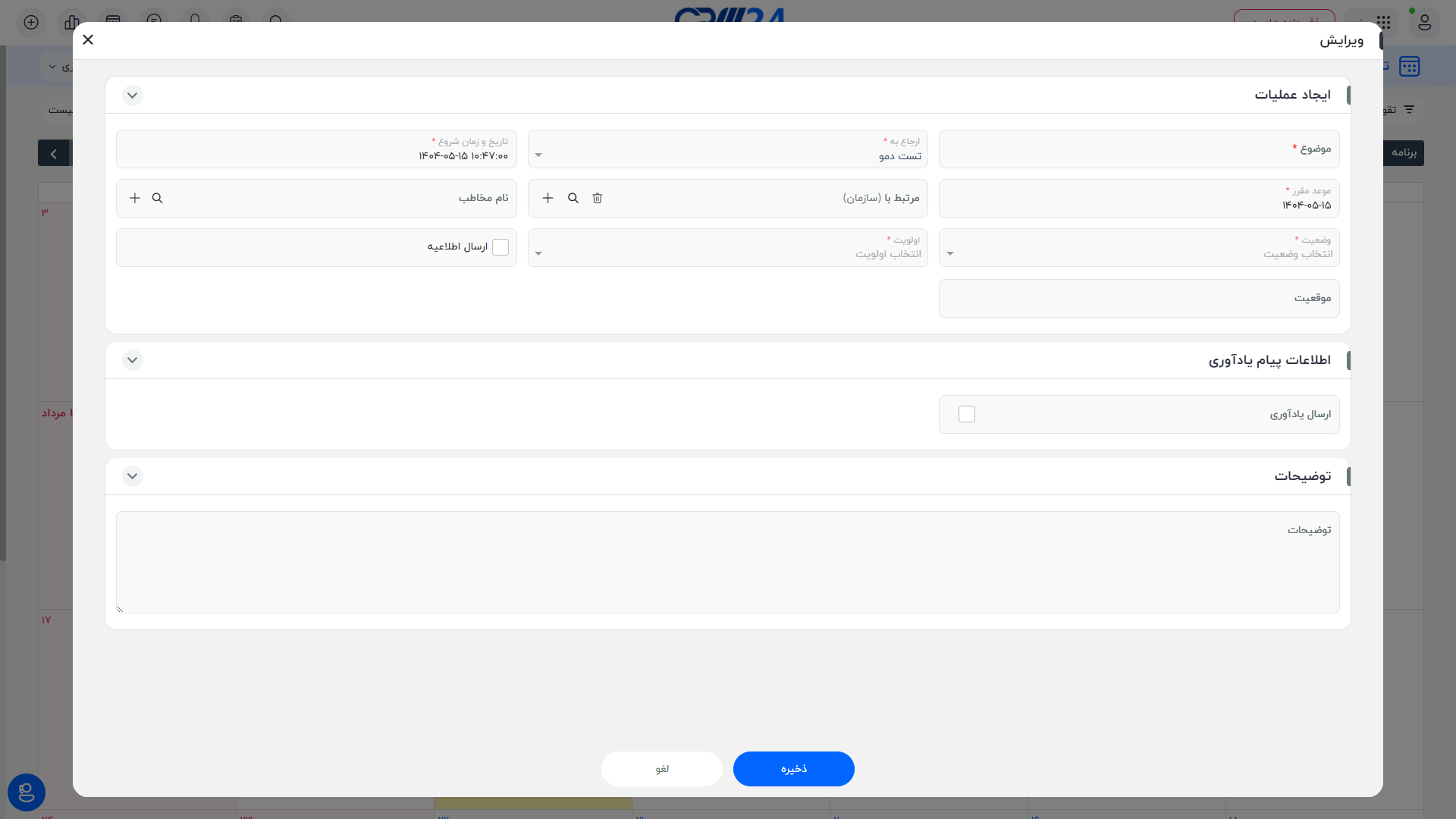Screen dimensions: 1456x819
Task: Enable the ارسال اطلاعیه checkbox
Action: coord(500,247)
